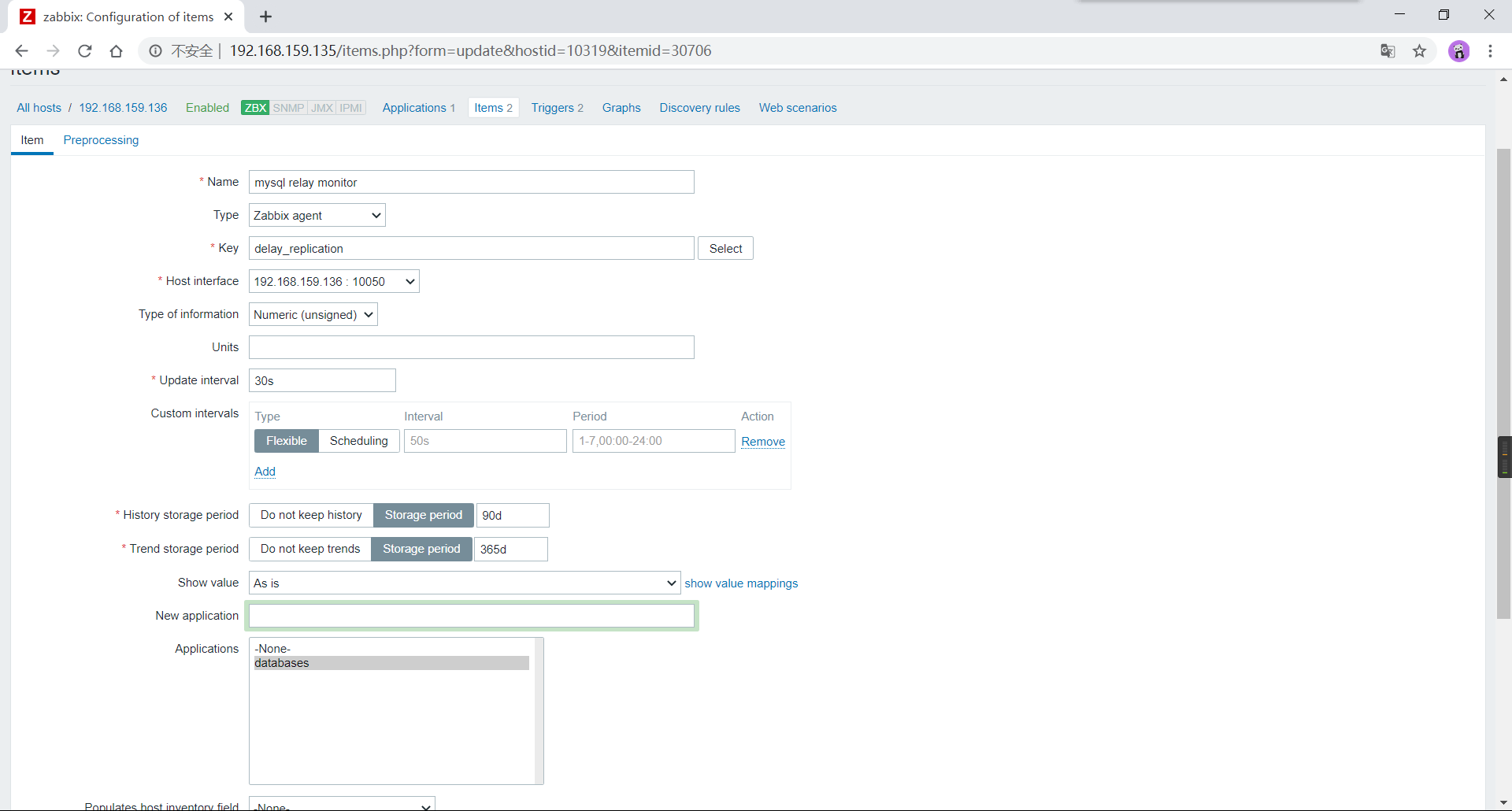Open the Type of information dropdown
Viewport: 1512px width, 811px height.
(313, 315)
